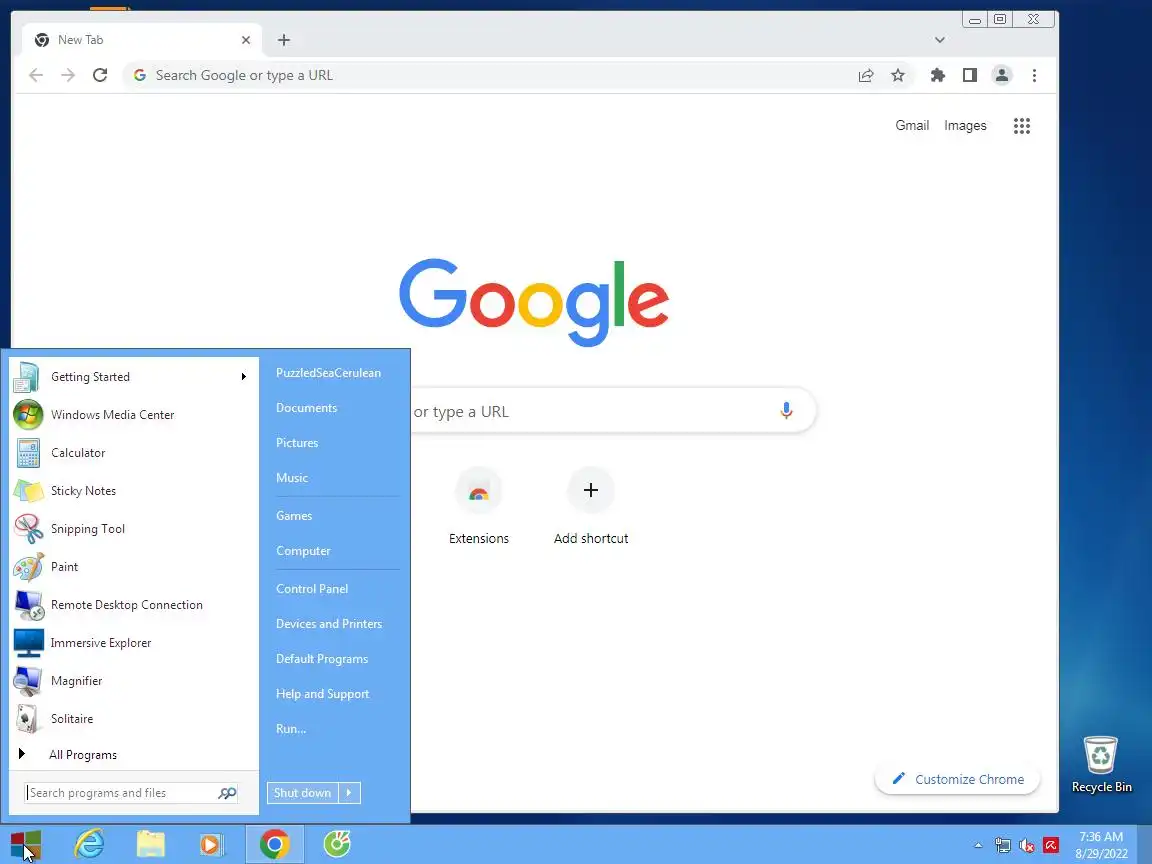Start voice search with the microphone
Viewport: 1152px width, 864px height.
[x=786, y=411]
